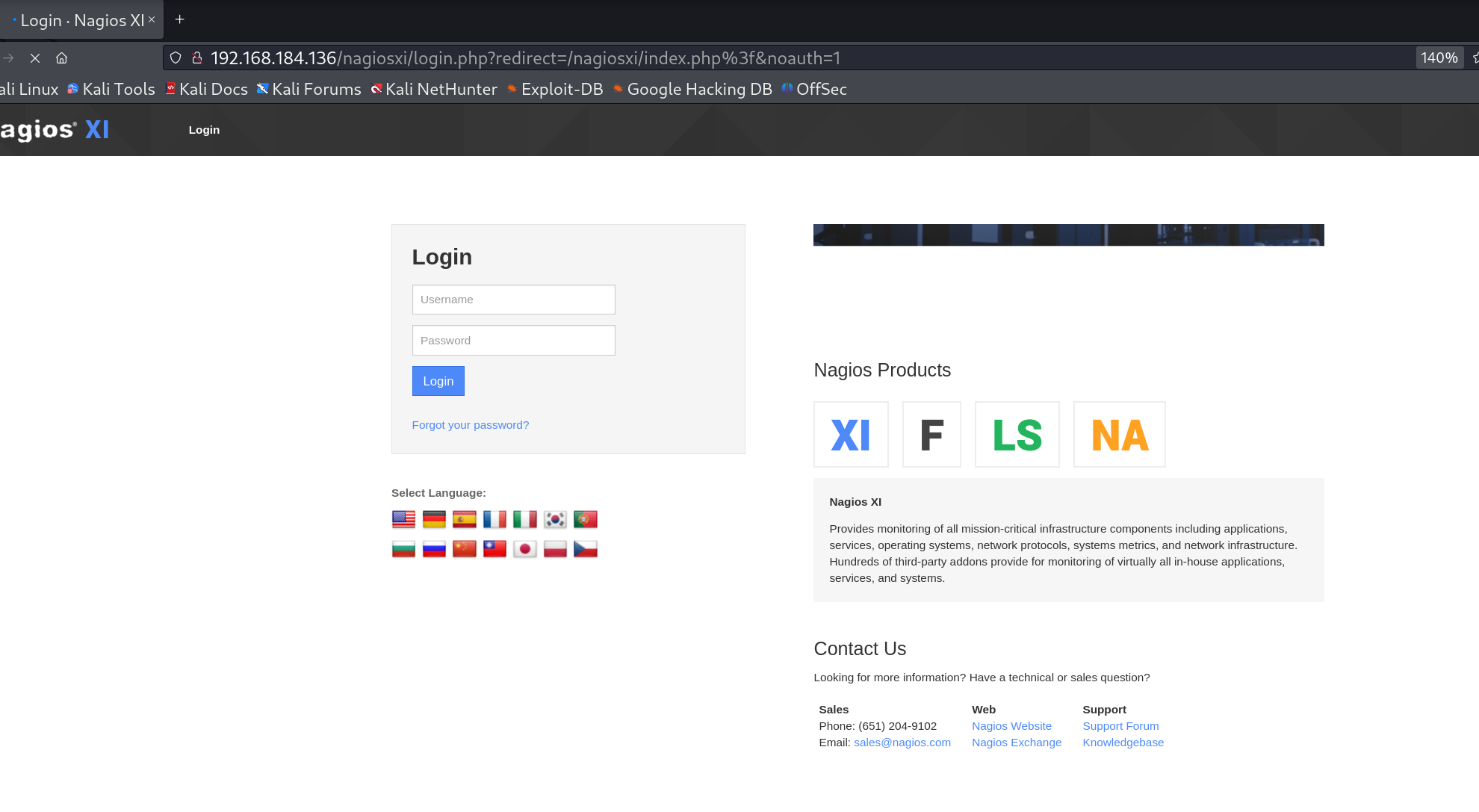Viewport: 1479px width, 812px height.
Task: Select the French flag language
Action: click(x=494, y=519)
